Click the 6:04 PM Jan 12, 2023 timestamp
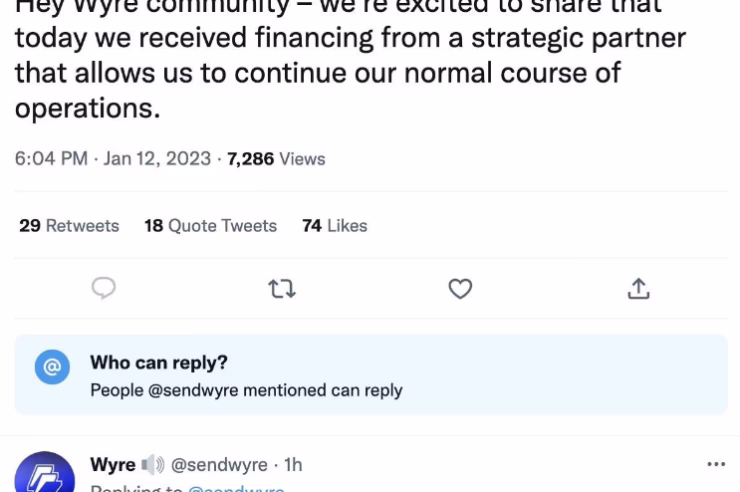 [x=113, y=158]
